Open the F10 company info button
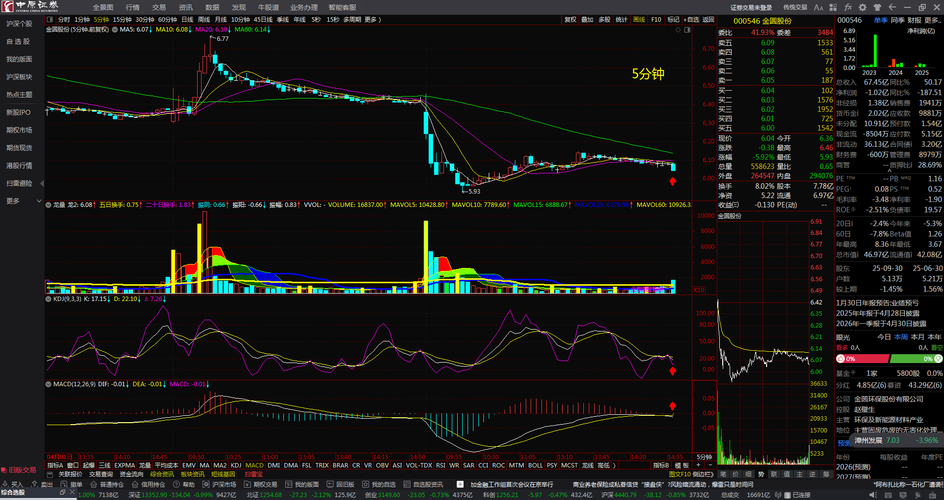 [656, 19]
